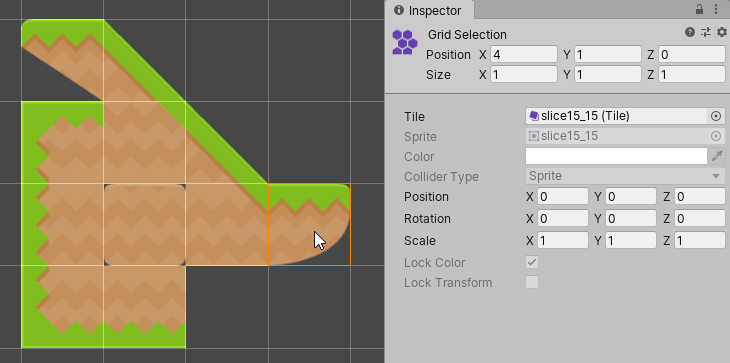Open the Tile object picker circle
The height and width of the screenshot is (363, 730).
point(716,116)
